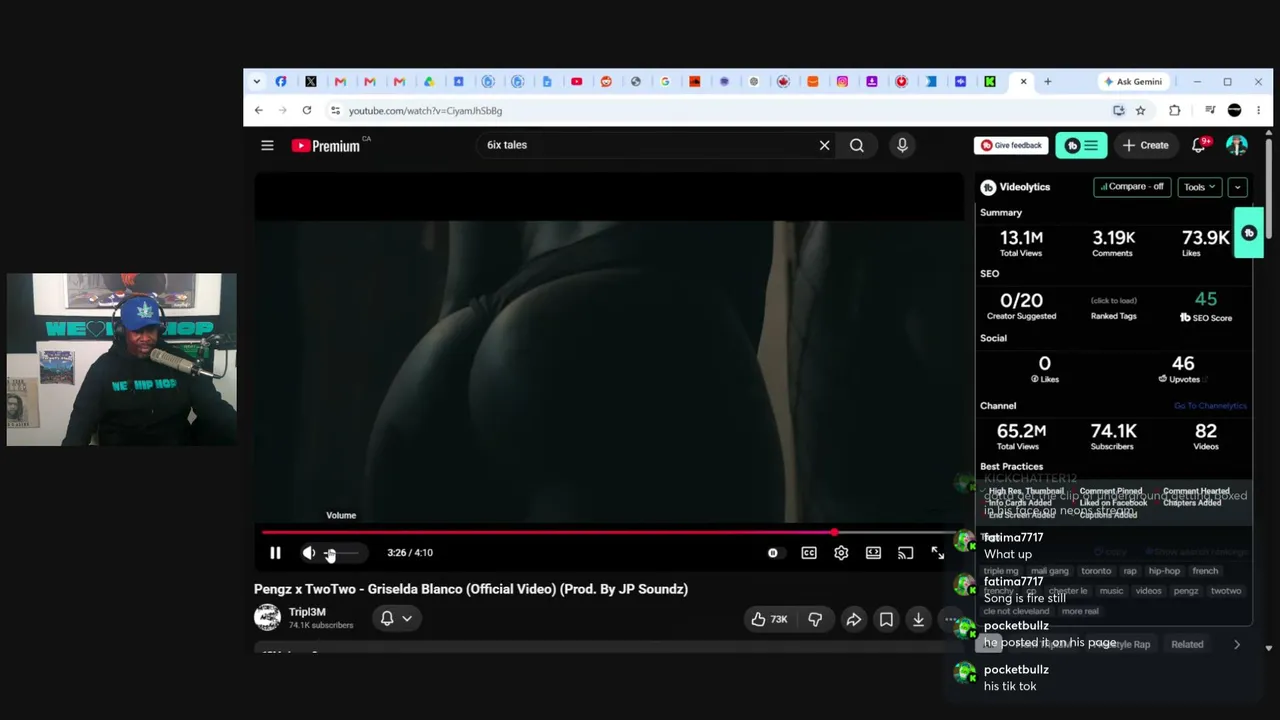This screenshot has height=720, width=1280.
Task: Start voice search with microphone
Action: (902, 145)
